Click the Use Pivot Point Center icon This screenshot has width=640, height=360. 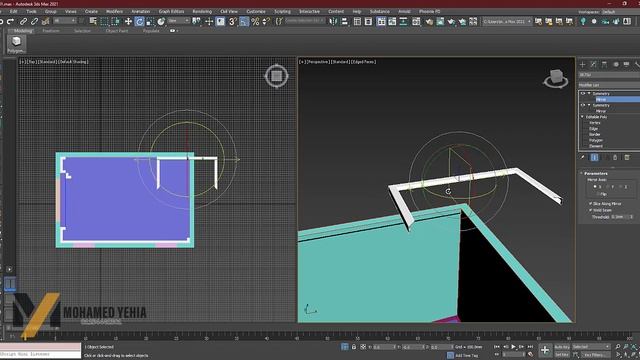pyautogui.click(x=197, y=21)
